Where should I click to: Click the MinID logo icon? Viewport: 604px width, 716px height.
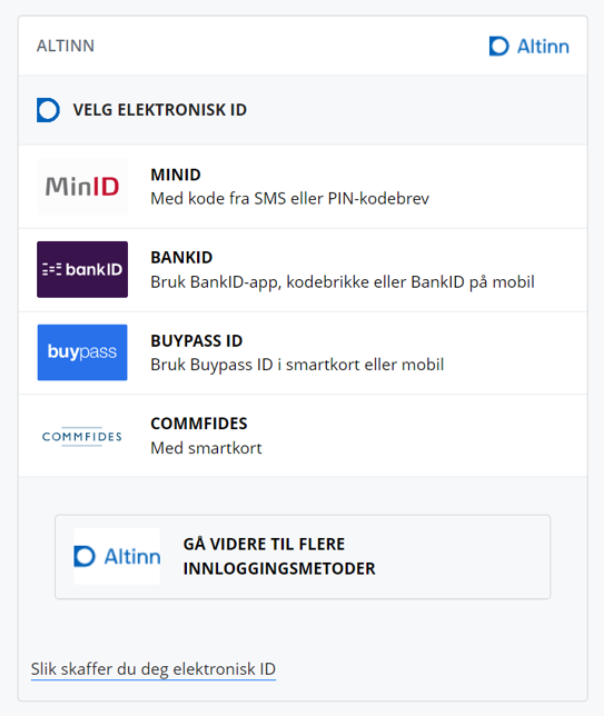(82, 186)
